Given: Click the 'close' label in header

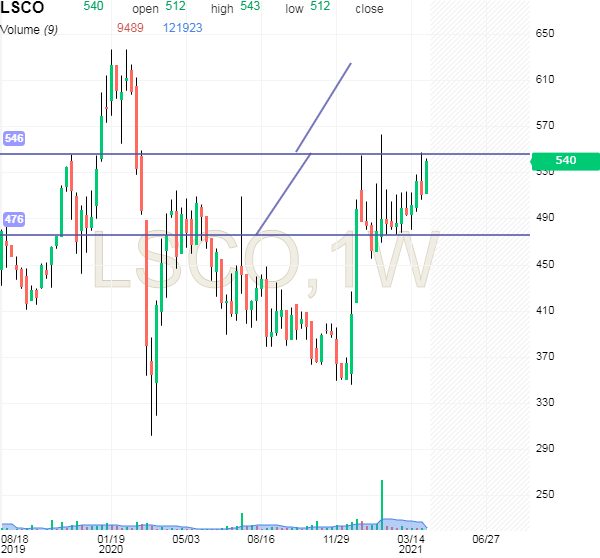Looking at the screenshot, I should coord(369,9).
